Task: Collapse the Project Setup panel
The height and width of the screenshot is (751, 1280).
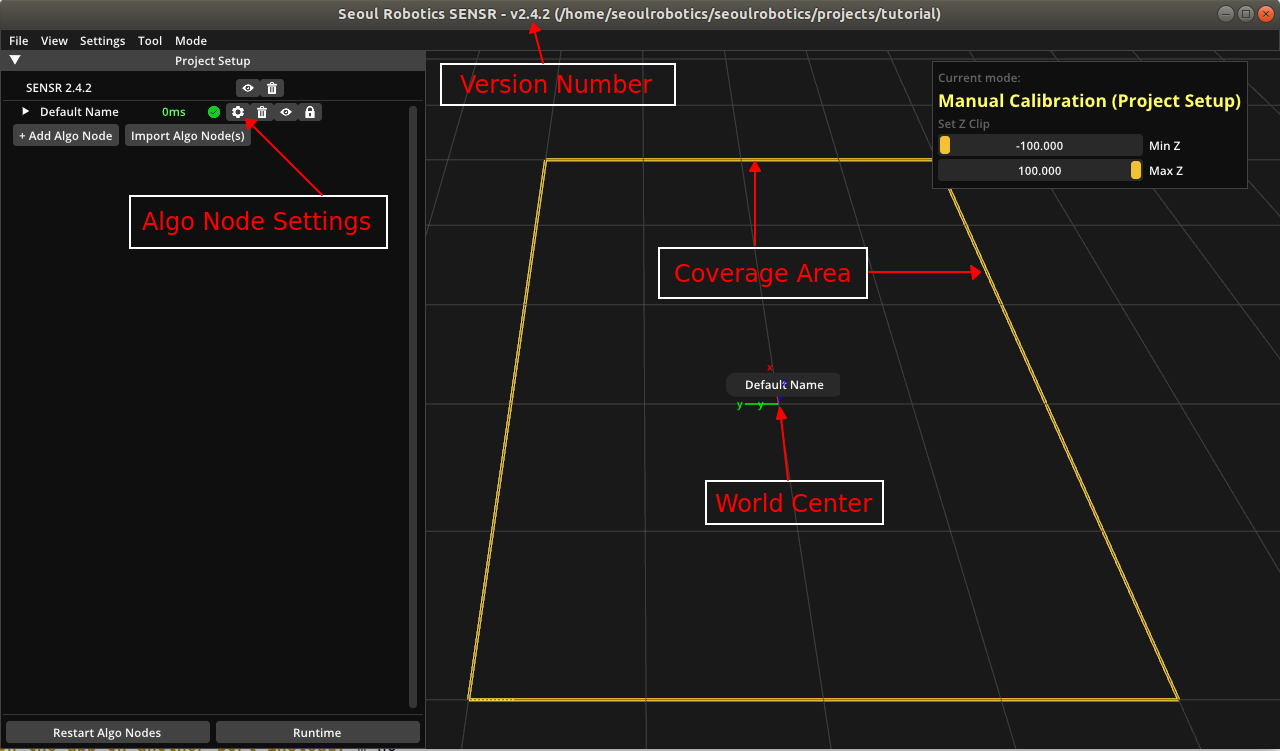Action: point(15,60)
